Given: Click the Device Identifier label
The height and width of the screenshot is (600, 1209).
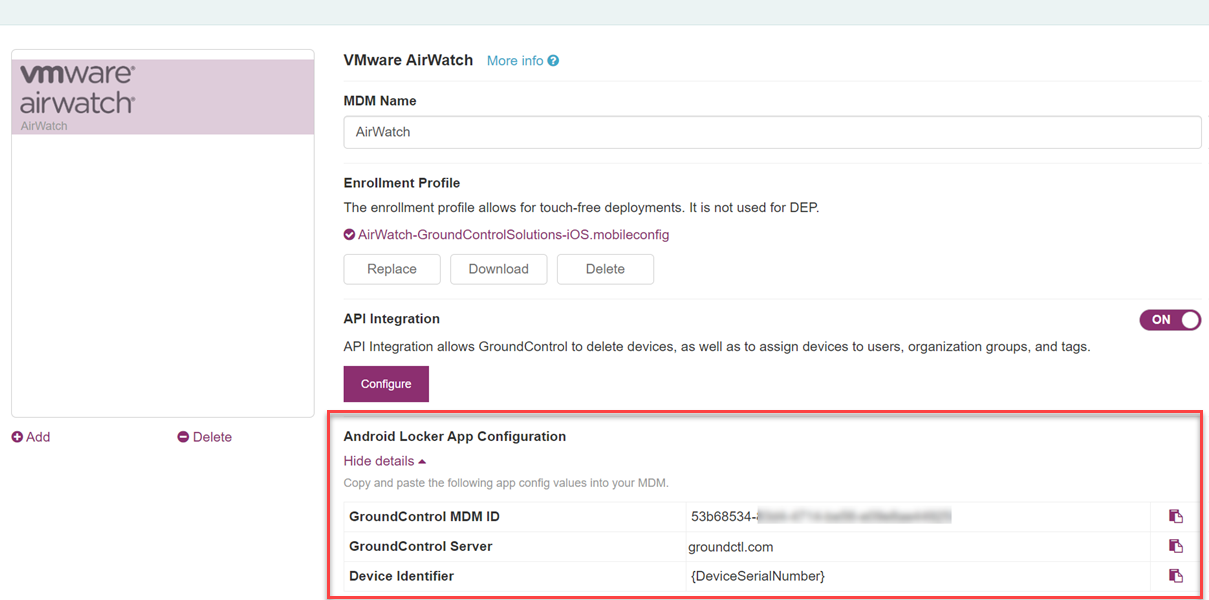Looking at the screenshot, I should coord(401,576).
